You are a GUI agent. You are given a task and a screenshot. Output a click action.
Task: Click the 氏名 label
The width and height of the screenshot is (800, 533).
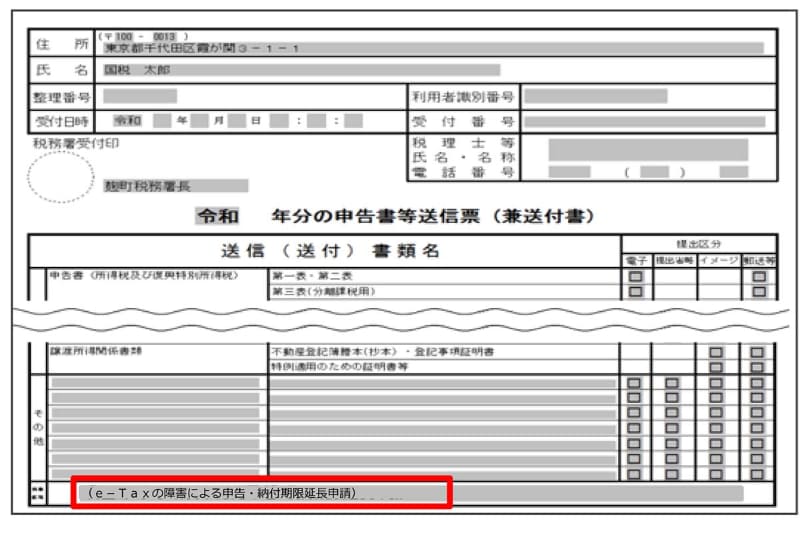coord(62,70)
